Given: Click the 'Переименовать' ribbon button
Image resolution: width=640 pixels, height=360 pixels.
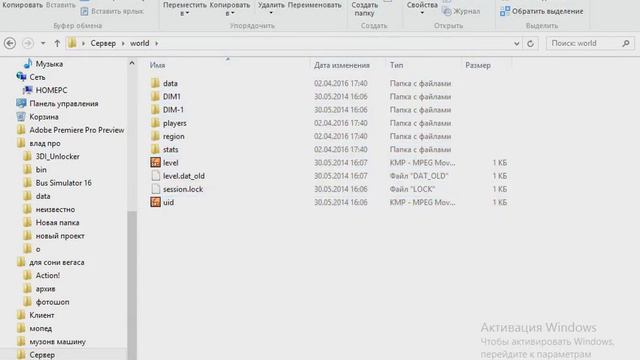Looking at the screenshot, I should click(x=315, y=5).
